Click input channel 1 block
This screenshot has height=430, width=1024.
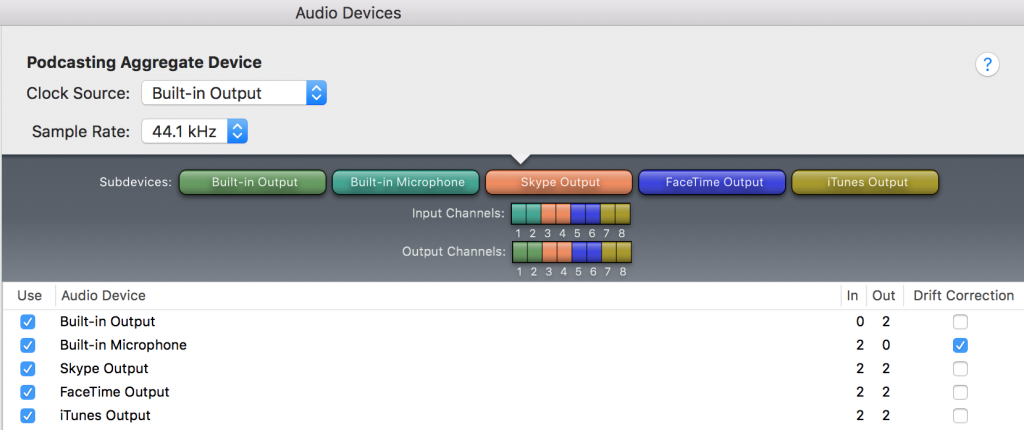tap(519, 214)
